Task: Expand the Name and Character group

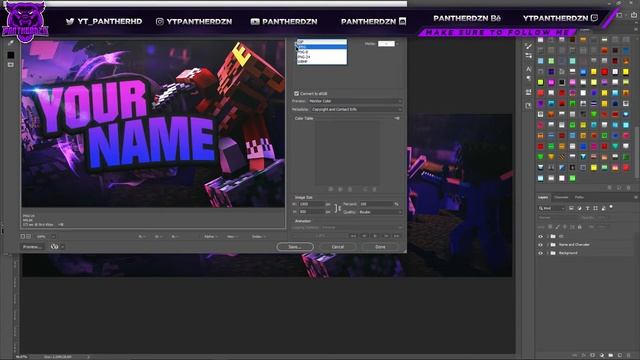Action: (547, 244)
